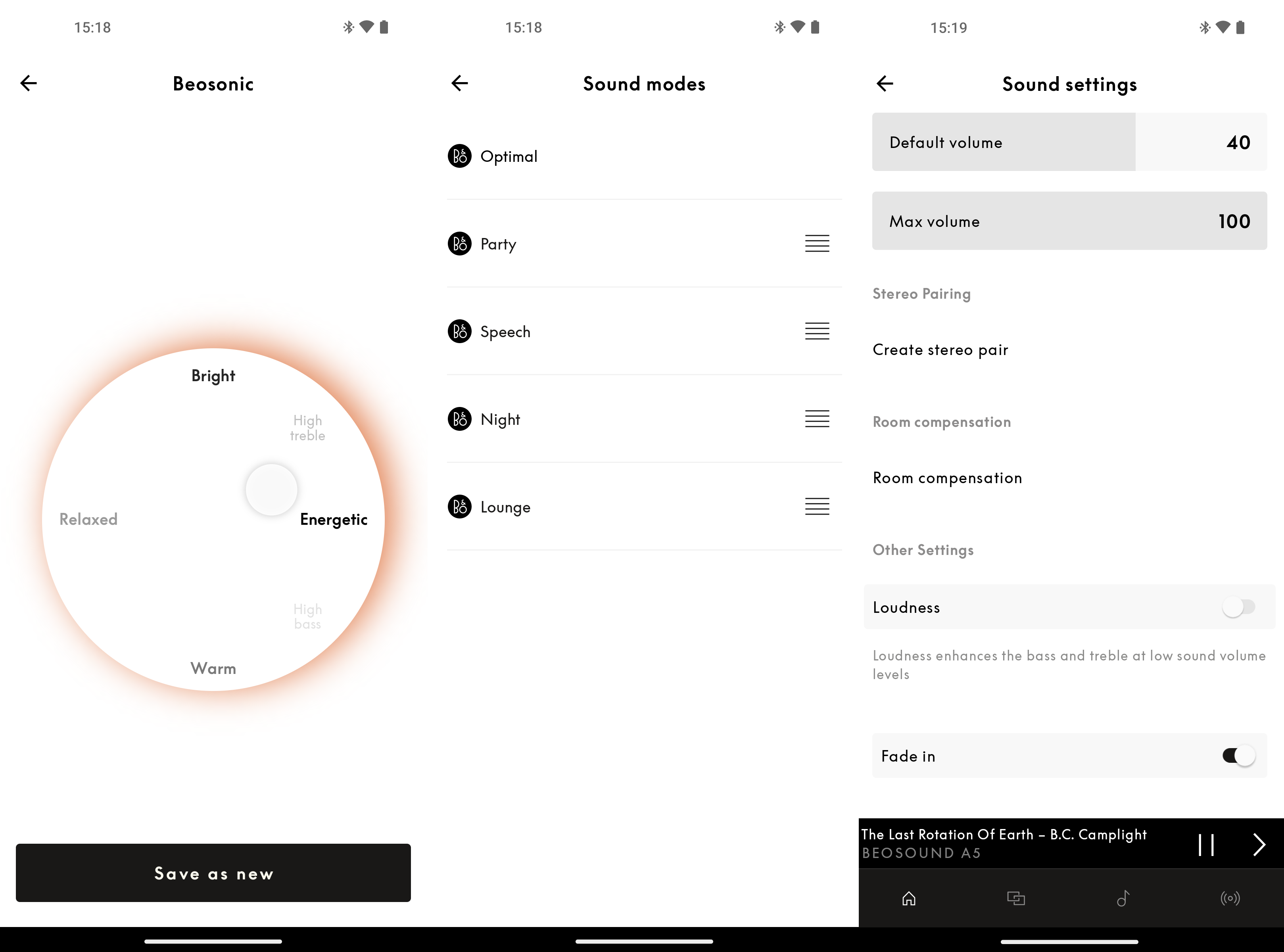The width and height of the screenshot is (1284, 952).
Task: Tap the 15:19 clock in status bar
Action: pyautogui.click(x=948, y=28)
